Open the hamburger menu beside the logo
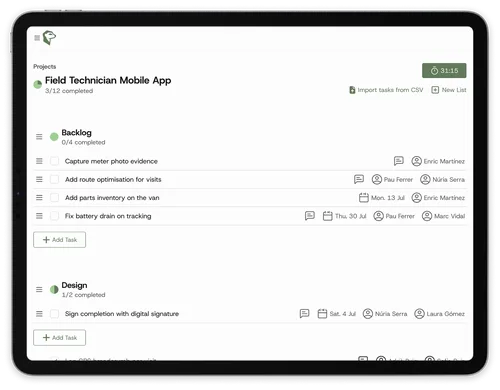This screenshot has height=390, width=500. [x=37, y=38]
